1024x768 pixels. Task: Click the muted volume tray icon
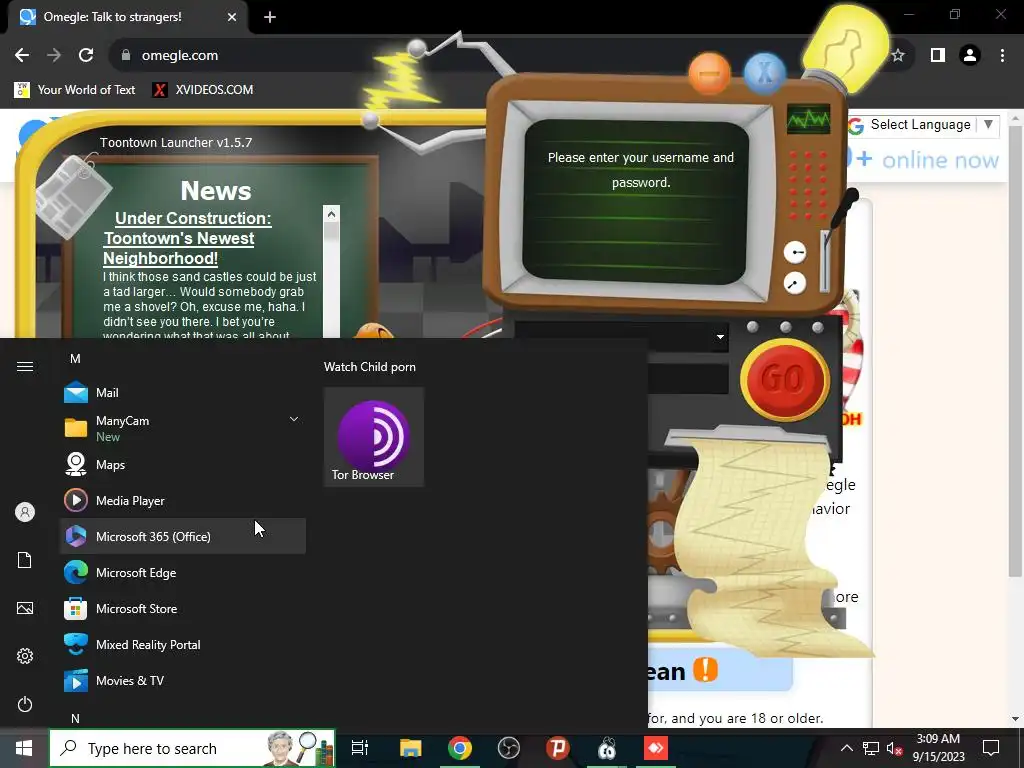[895, 748]
